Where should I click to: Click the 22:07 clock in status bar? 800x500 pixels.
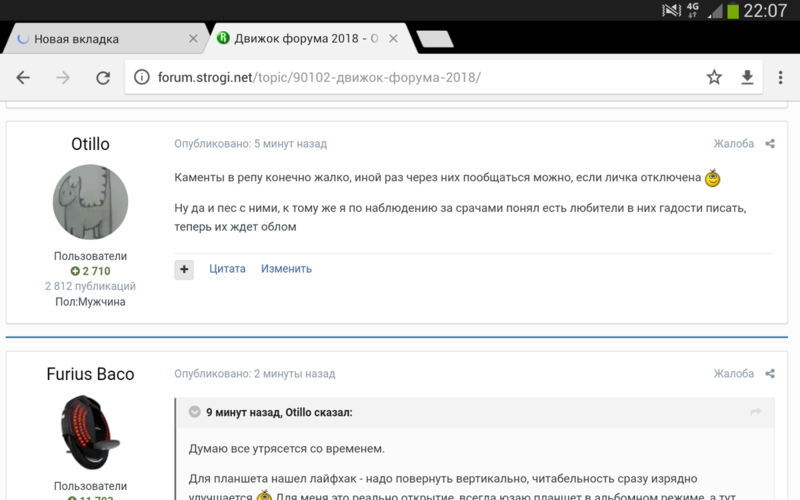click(765, 10)
